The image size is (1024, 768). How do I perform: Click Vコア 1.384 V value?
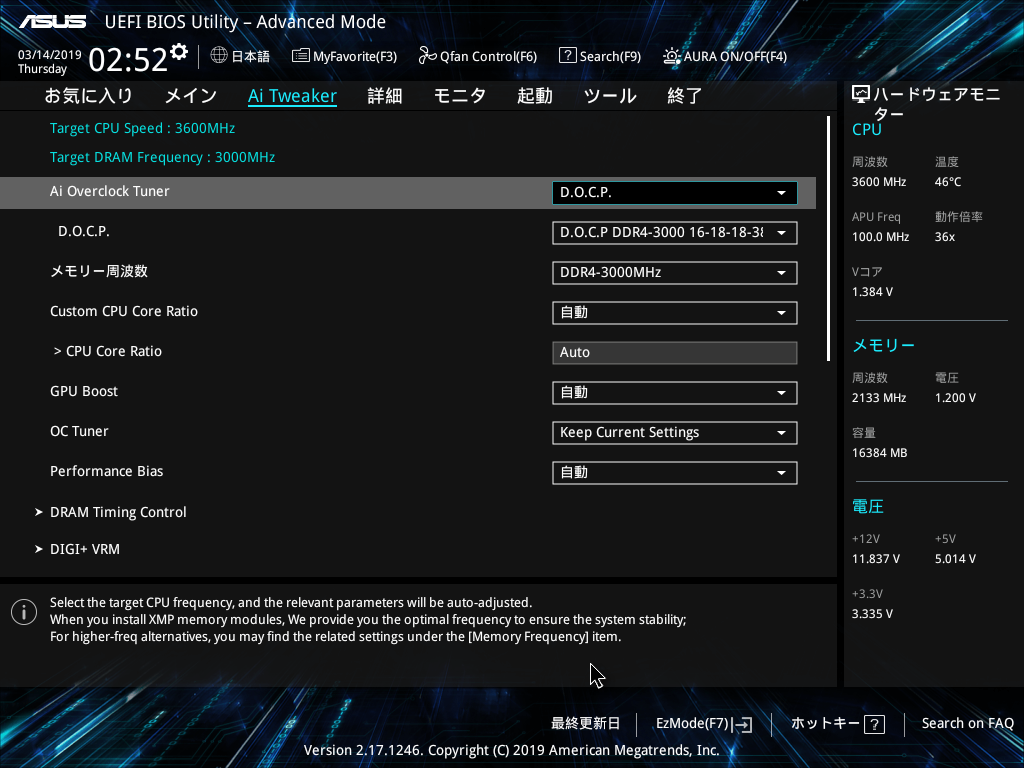872,292
